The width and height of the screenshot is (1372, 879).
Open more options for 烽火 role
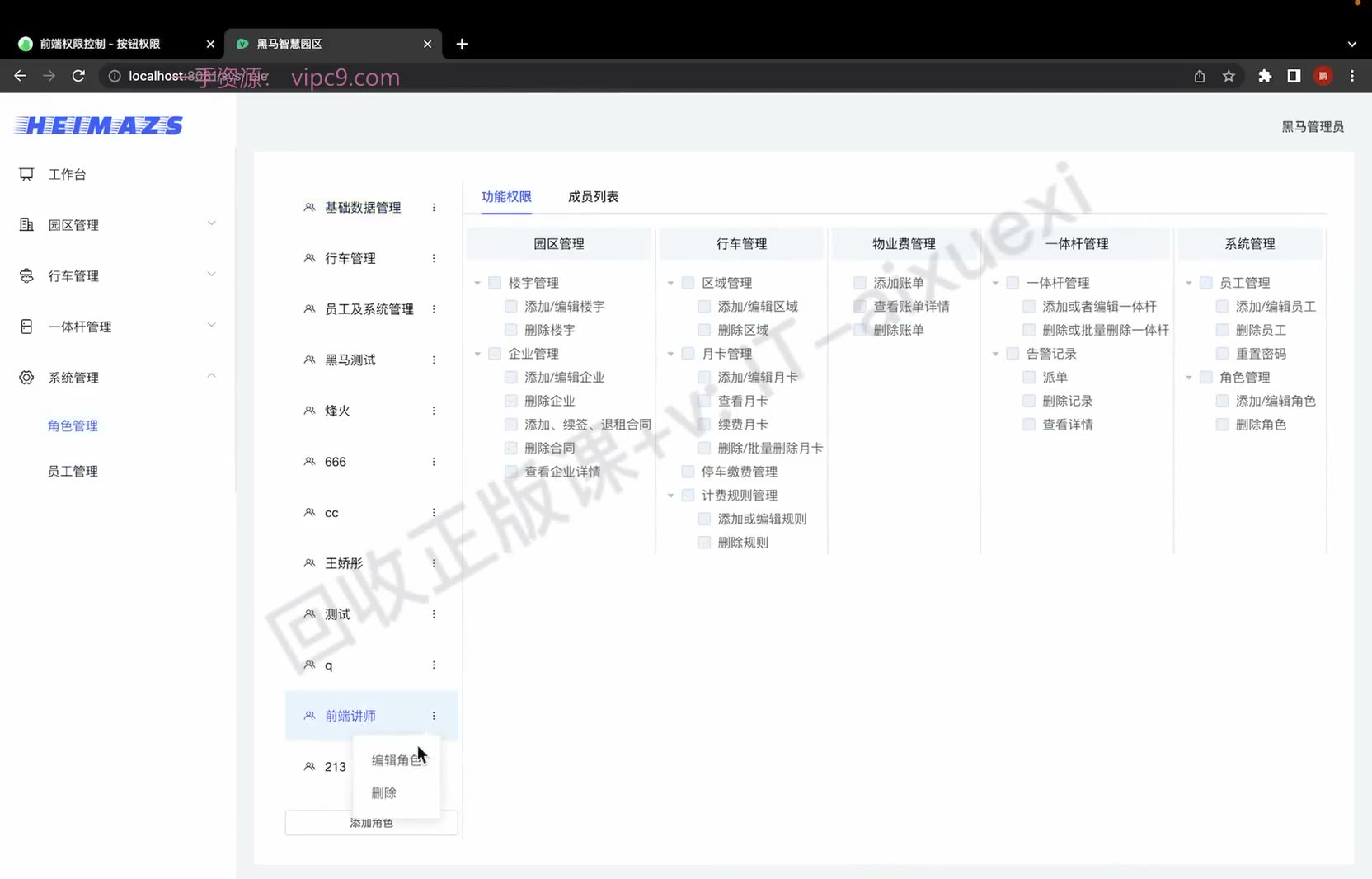click(434, 411)
